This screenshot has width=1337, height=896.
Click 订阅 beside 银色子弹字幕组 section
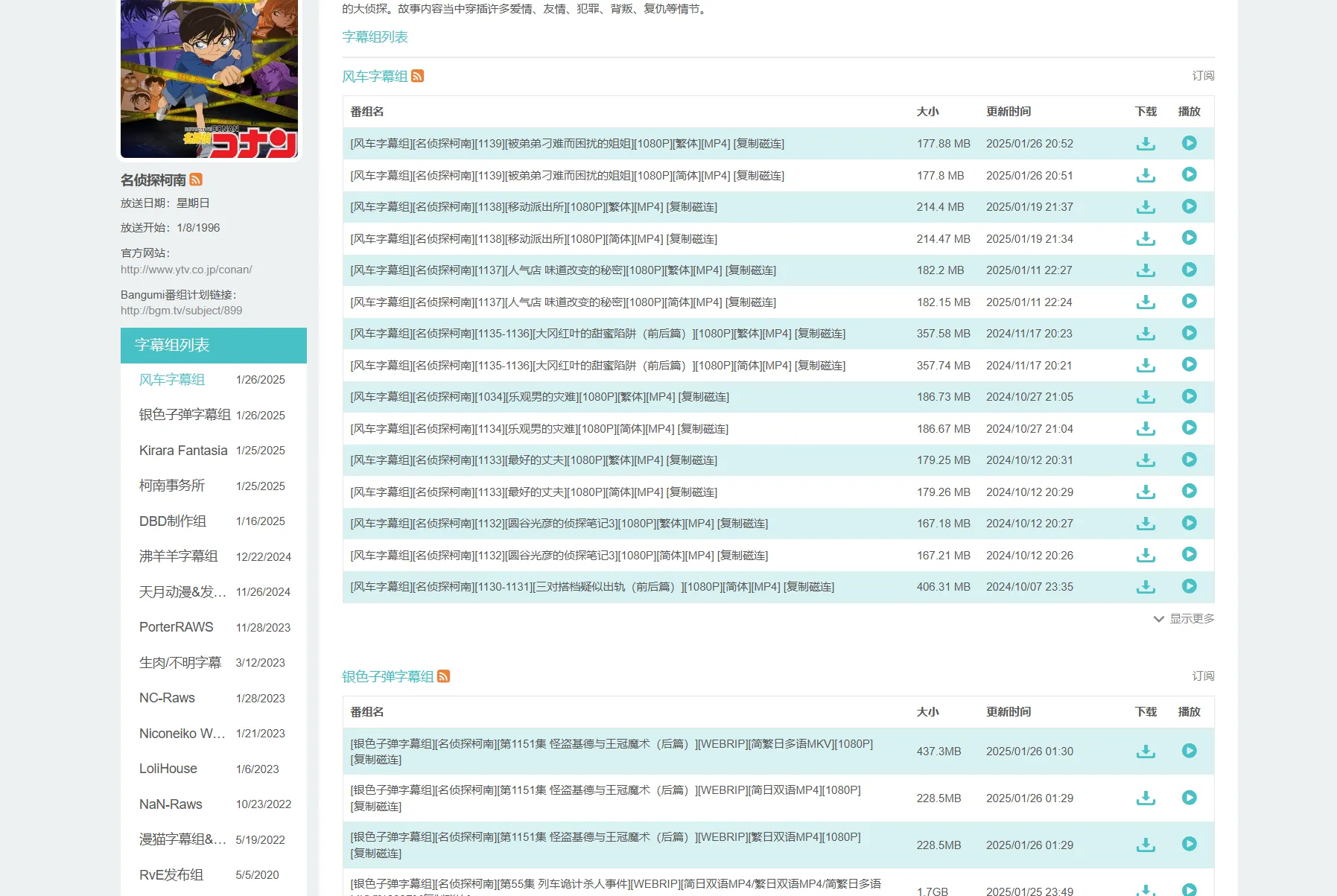1203,676
